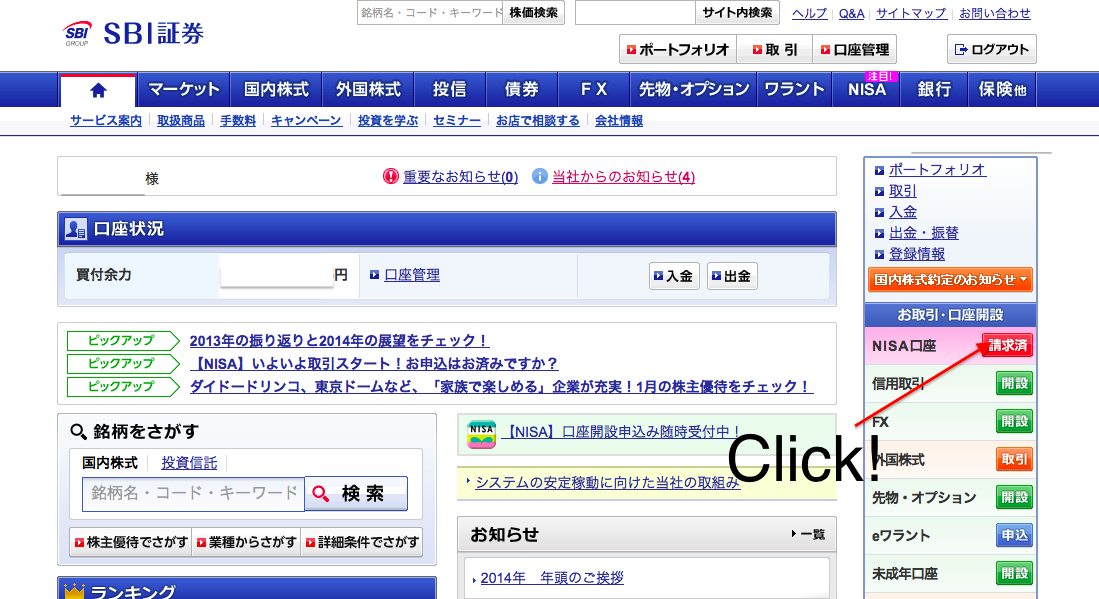Open the FX menu tab
The height and width of the screenshot is (599, 1099).
pyautogui.click(x=594, y=90)
